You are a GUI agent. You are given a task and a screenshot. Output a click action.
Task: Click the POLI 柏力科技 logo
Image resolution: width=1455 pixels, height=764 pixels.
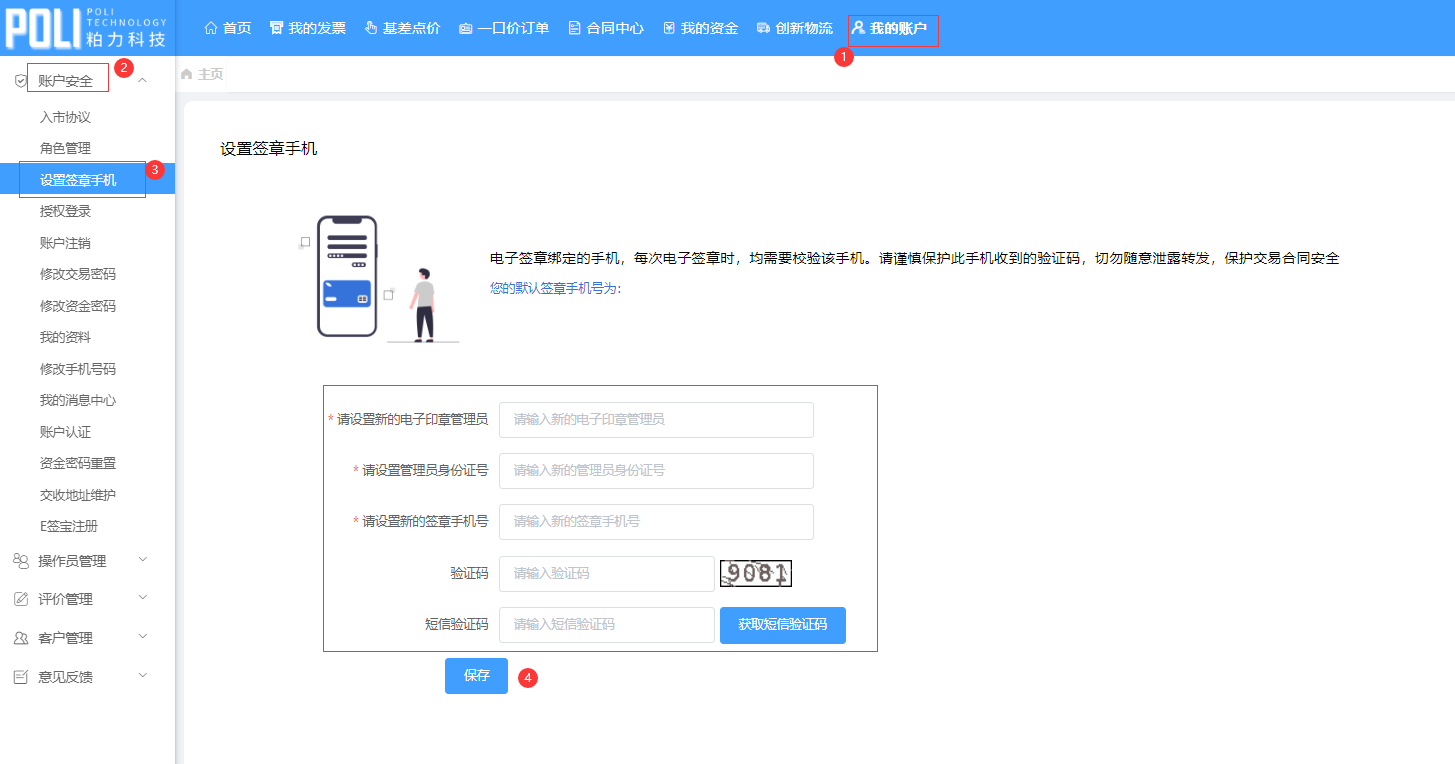tap(87, 28)
